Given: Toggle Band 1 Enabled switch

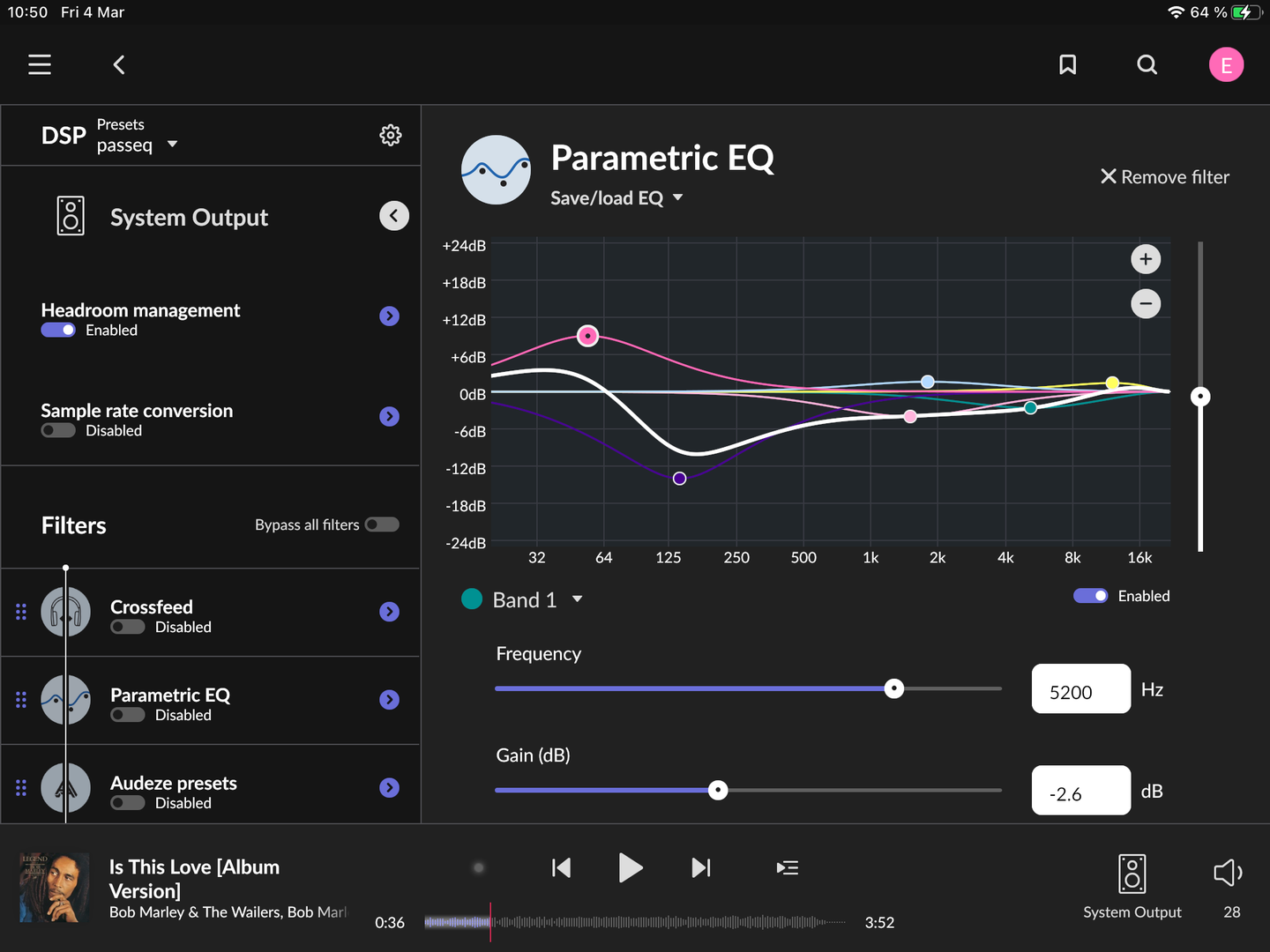Looking at the screenshot, I should click(x=1091, y=596).
